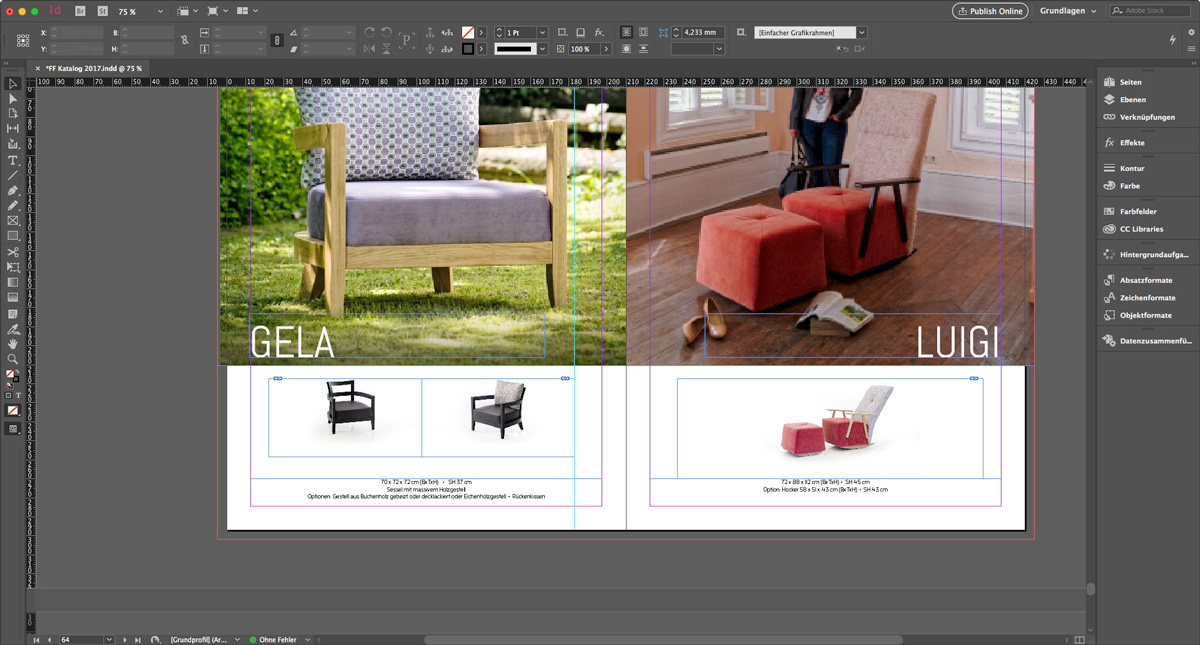1200x645 pixels.
Task: Toggle formatting affects text T button
Action: click(18, 396)
